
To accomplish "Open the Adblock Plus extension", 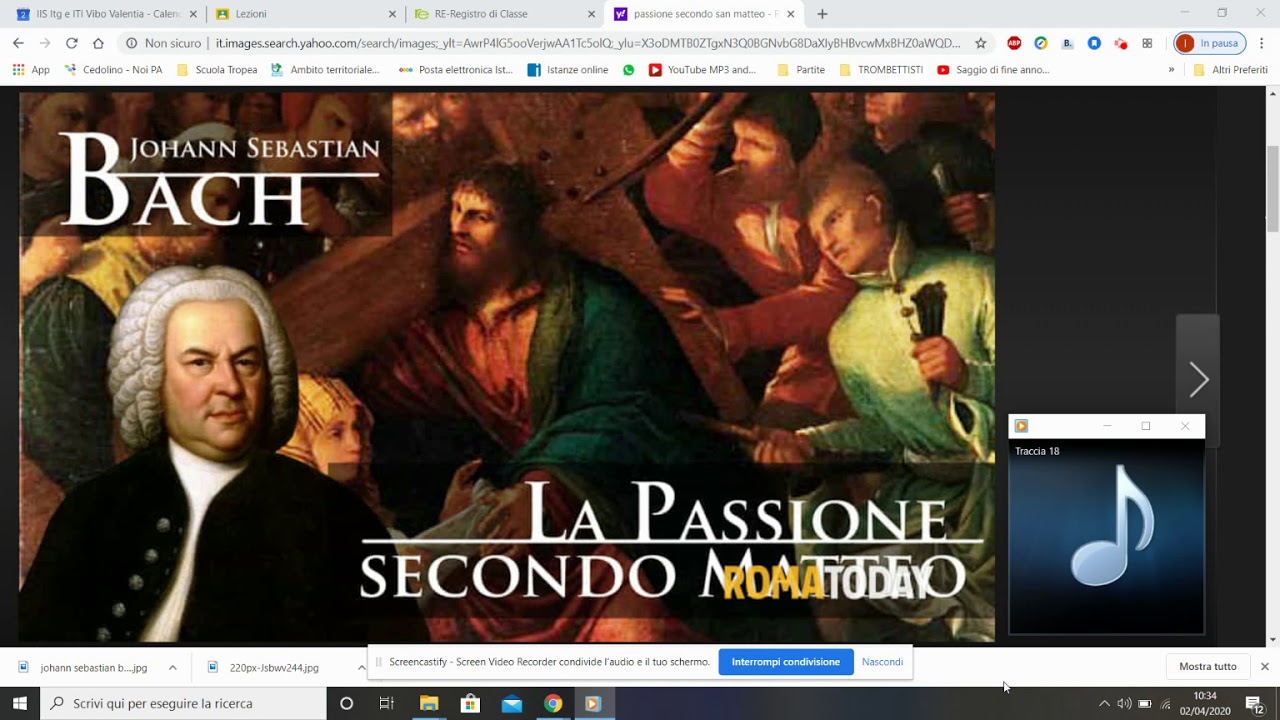I will (x=1014, y=43).
